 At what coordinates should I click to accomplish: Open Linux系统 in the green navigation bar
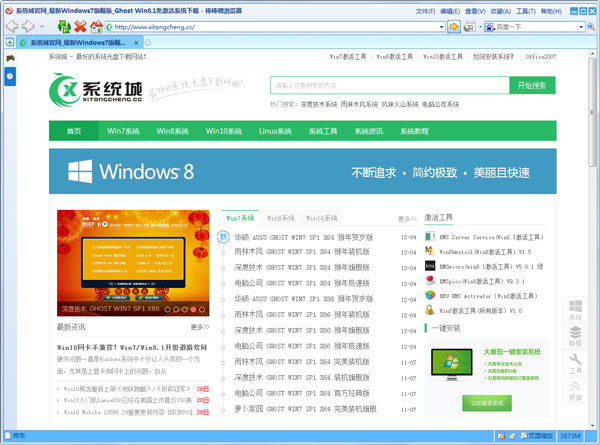[275, 131]
